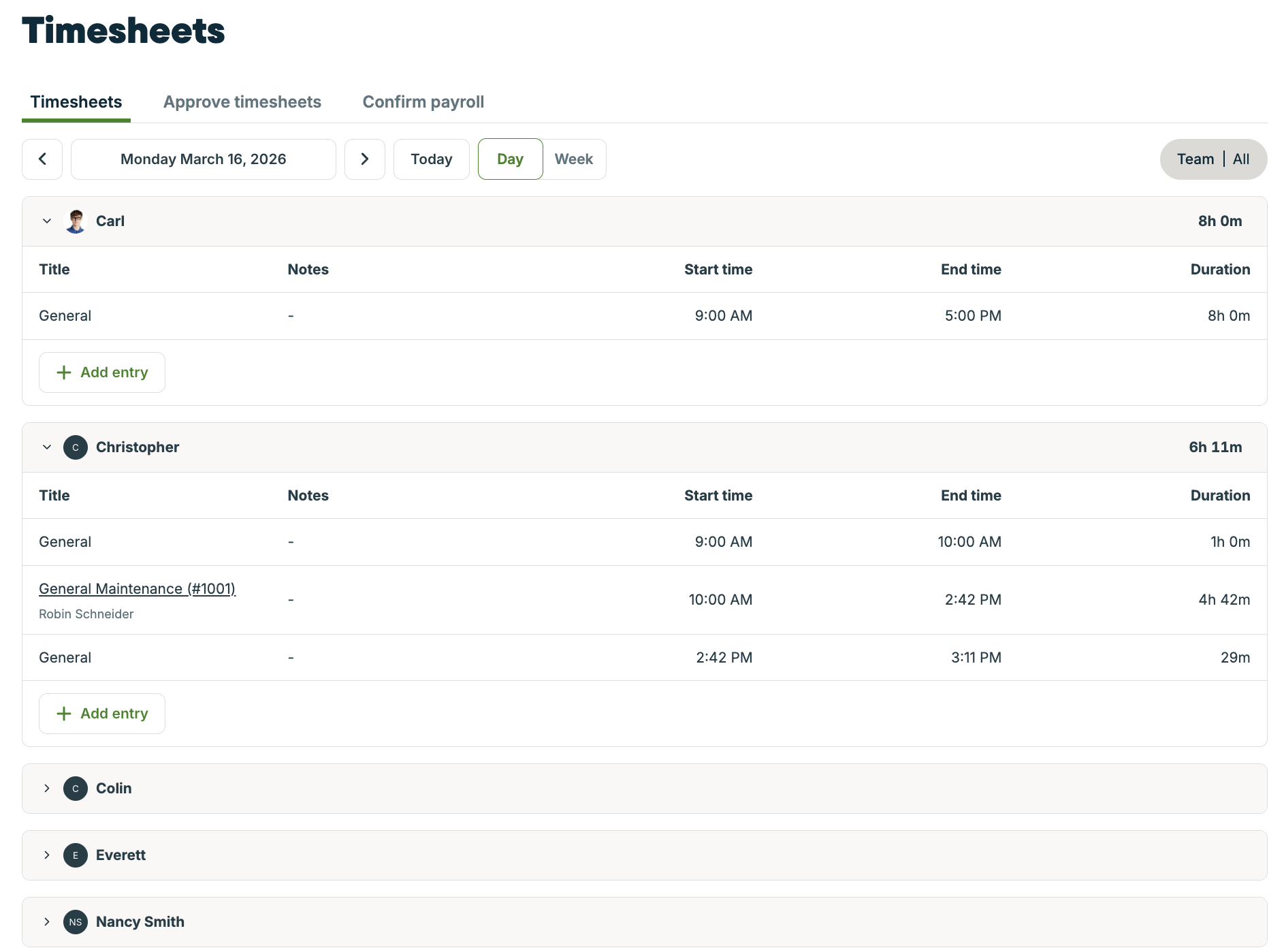Select the Day view toggle
1284x952 pixels.
click(x=510, y=159)
